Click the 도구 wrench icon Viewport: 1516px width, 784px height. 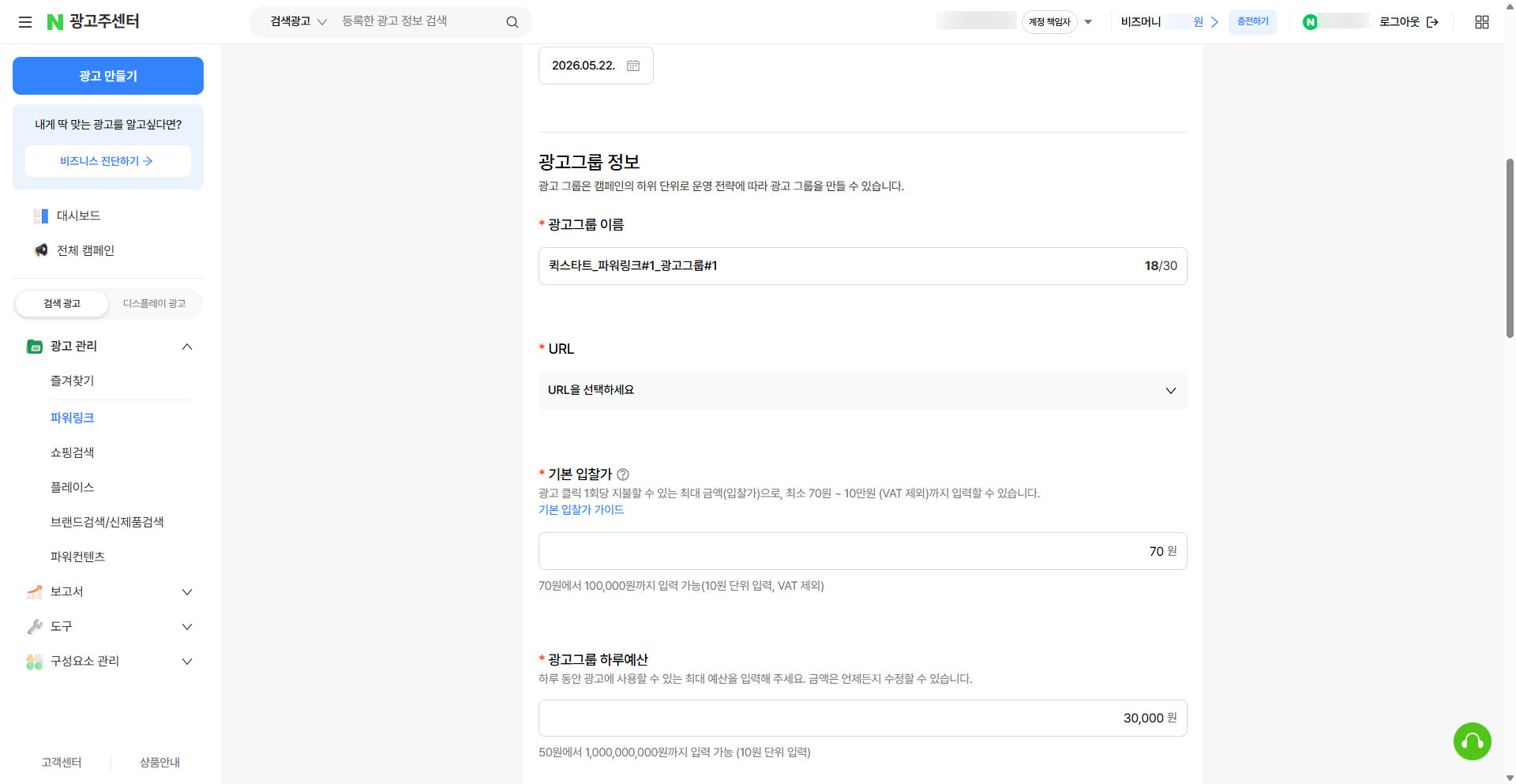coord(35,627)
